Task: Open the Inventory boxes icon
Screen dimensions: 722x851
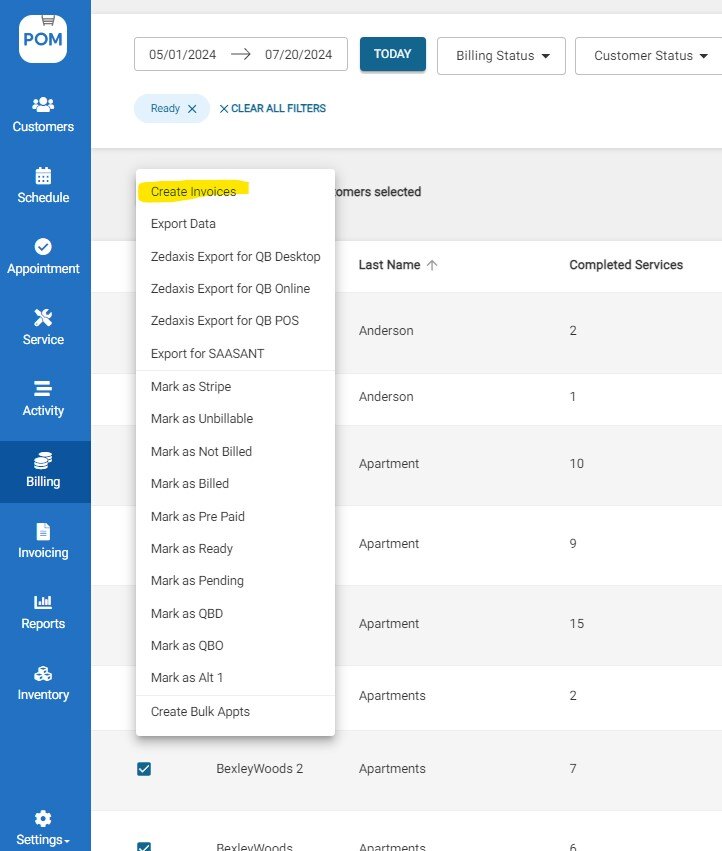Action: tap(43, 673)
